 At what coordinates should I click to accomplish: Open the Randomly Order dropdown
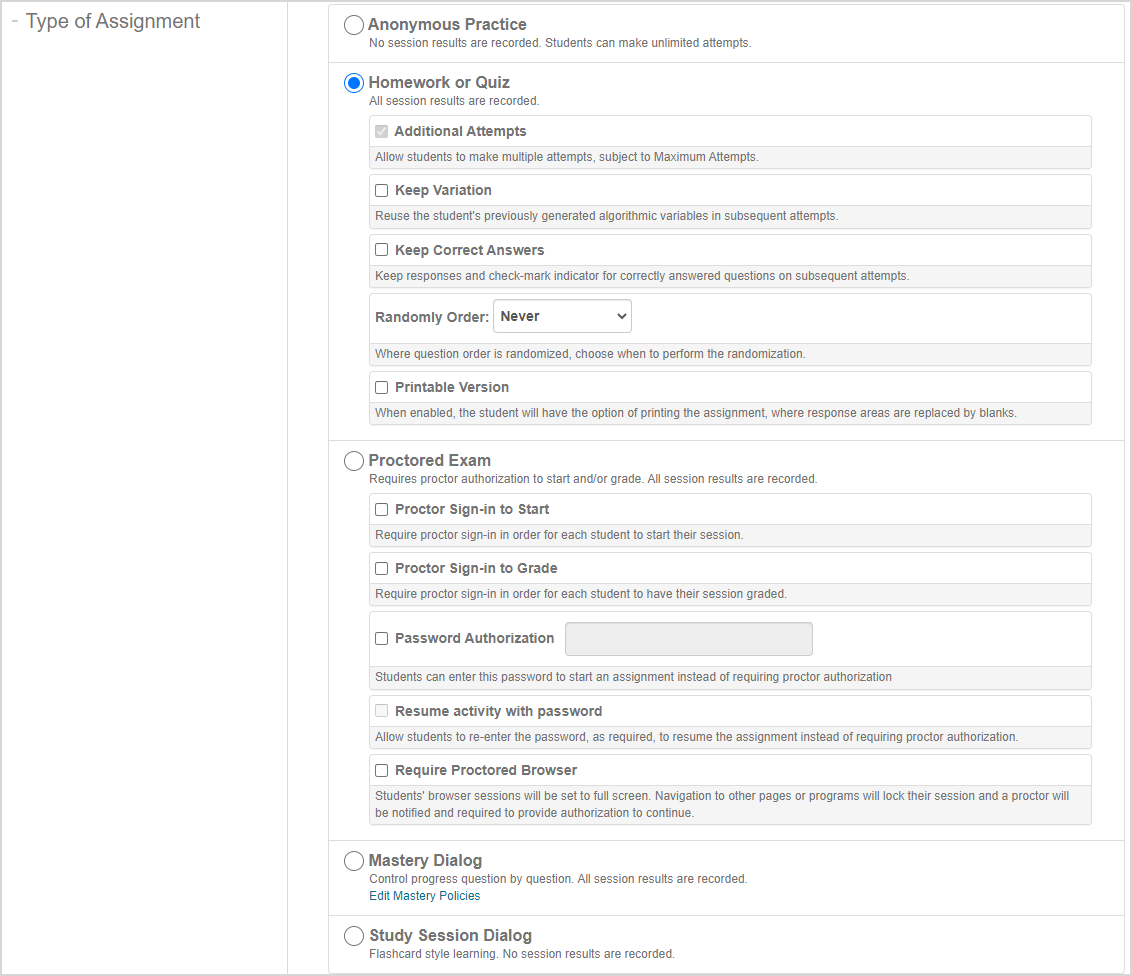click(x=562, y=317)
